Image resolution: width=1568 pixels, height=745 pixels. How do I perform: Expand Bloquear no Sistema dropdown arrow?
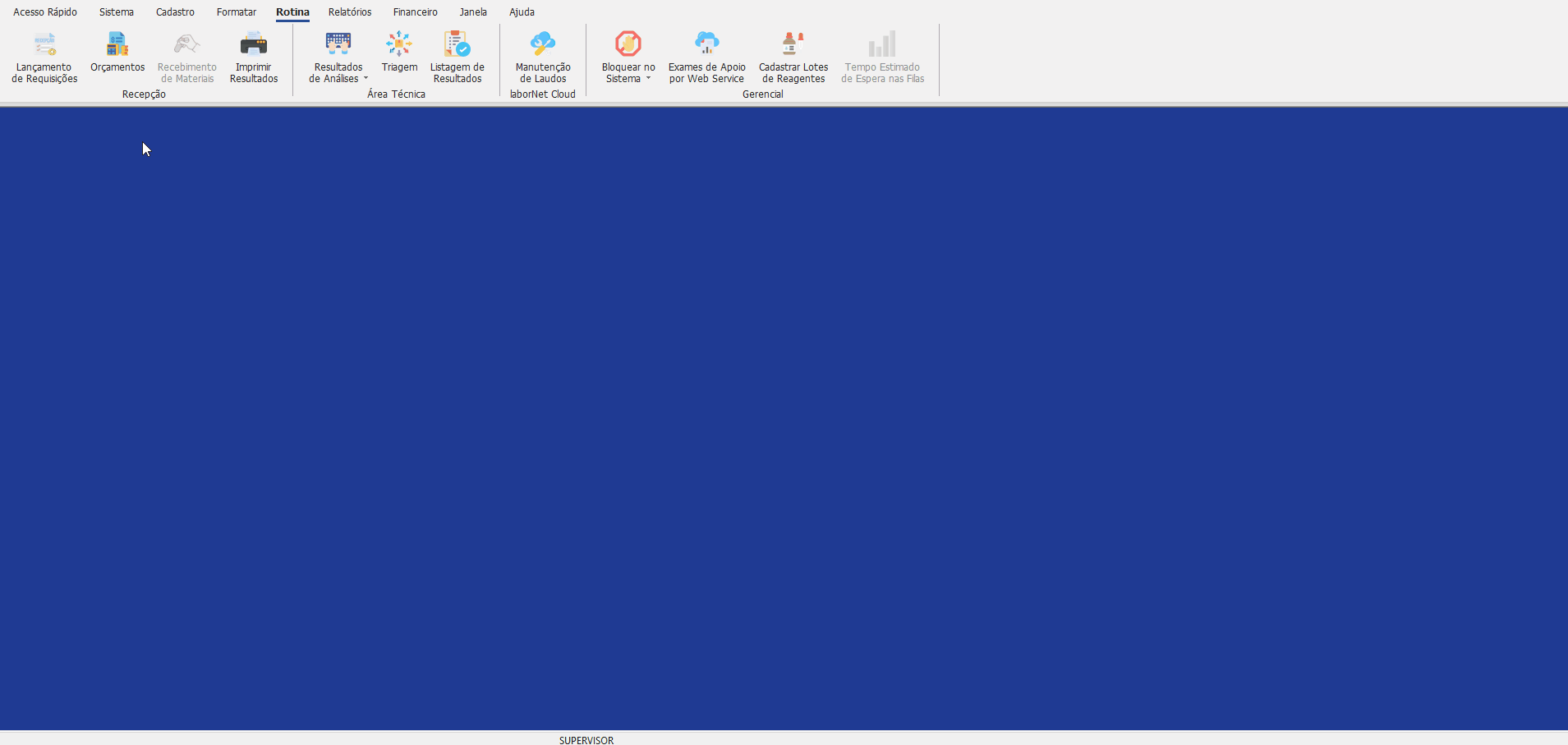648,79
